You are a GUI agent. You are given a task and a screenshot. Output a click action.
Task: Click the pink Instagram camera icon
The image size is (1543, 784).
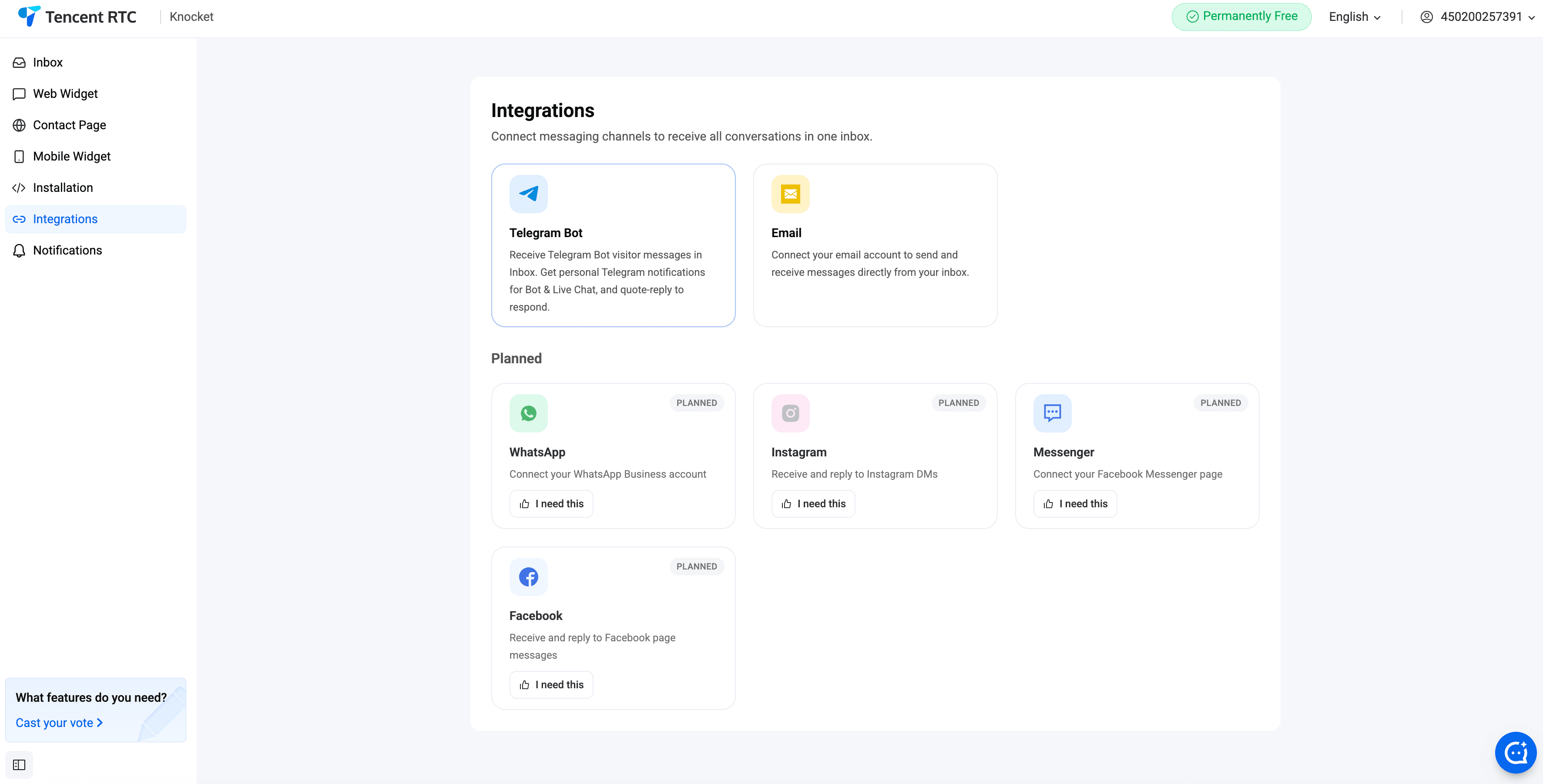pyautogui.click(x=790, y=413)
